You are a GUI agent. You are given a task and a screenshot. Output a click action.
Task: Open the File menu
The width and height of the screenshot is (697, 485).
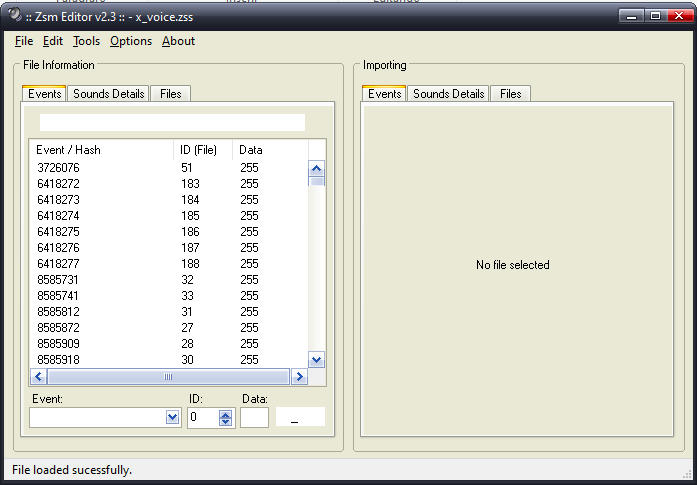click(24, 41)
